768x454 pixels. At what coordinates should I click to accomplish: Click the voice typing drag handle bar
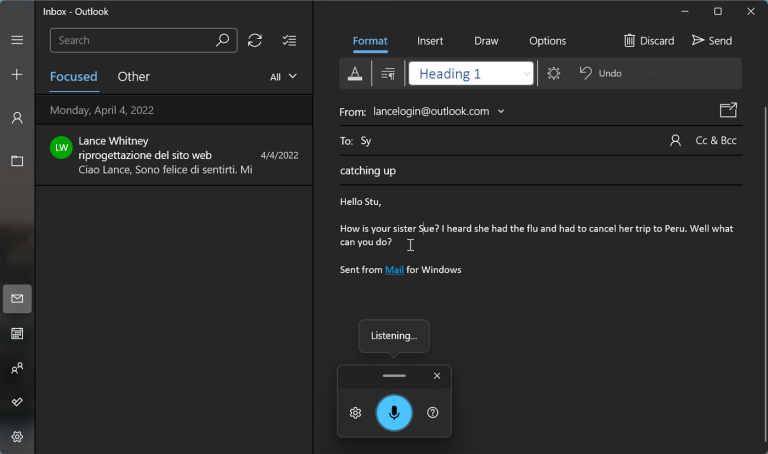click(394, 376)
